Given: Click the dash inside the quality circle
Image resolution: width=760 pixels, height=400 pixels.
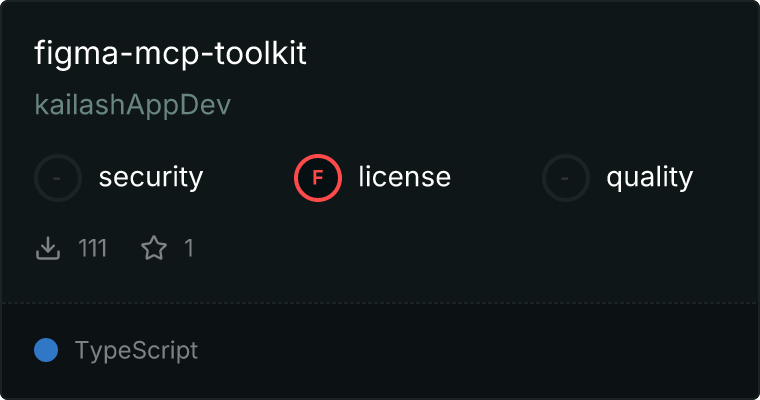Looking at the screenshot, I should [565, 178].
